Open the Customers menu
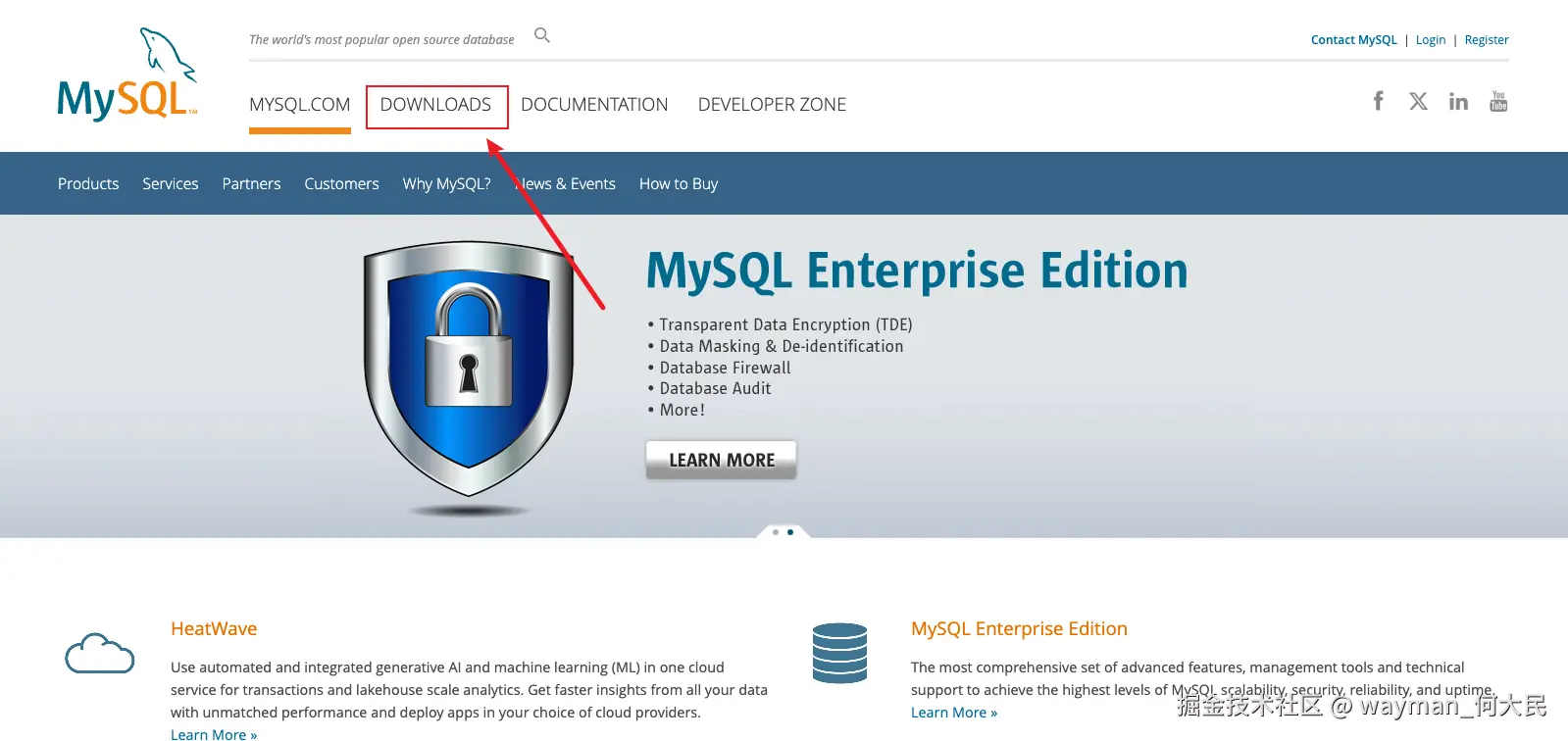 [341, 183]
